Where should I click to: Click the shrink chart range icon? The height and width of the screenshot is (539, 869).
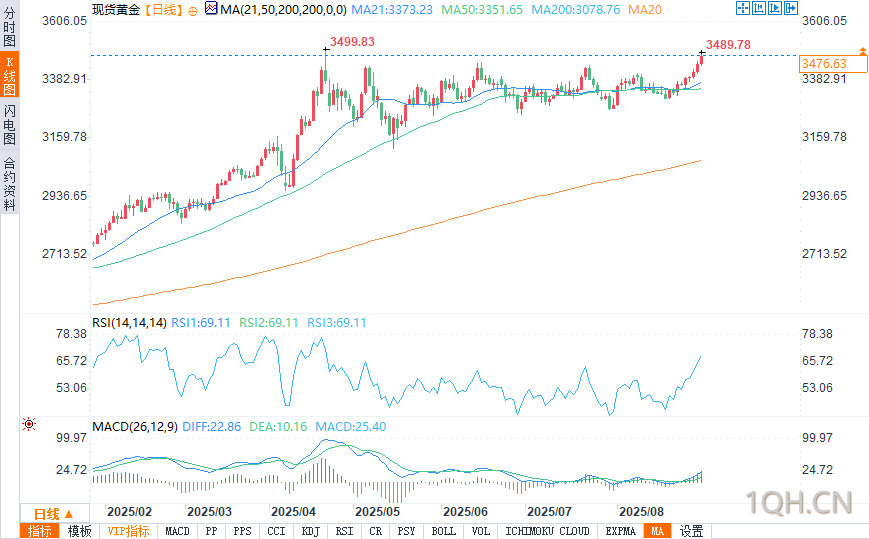pyautogui.click(x=759, y=8)
